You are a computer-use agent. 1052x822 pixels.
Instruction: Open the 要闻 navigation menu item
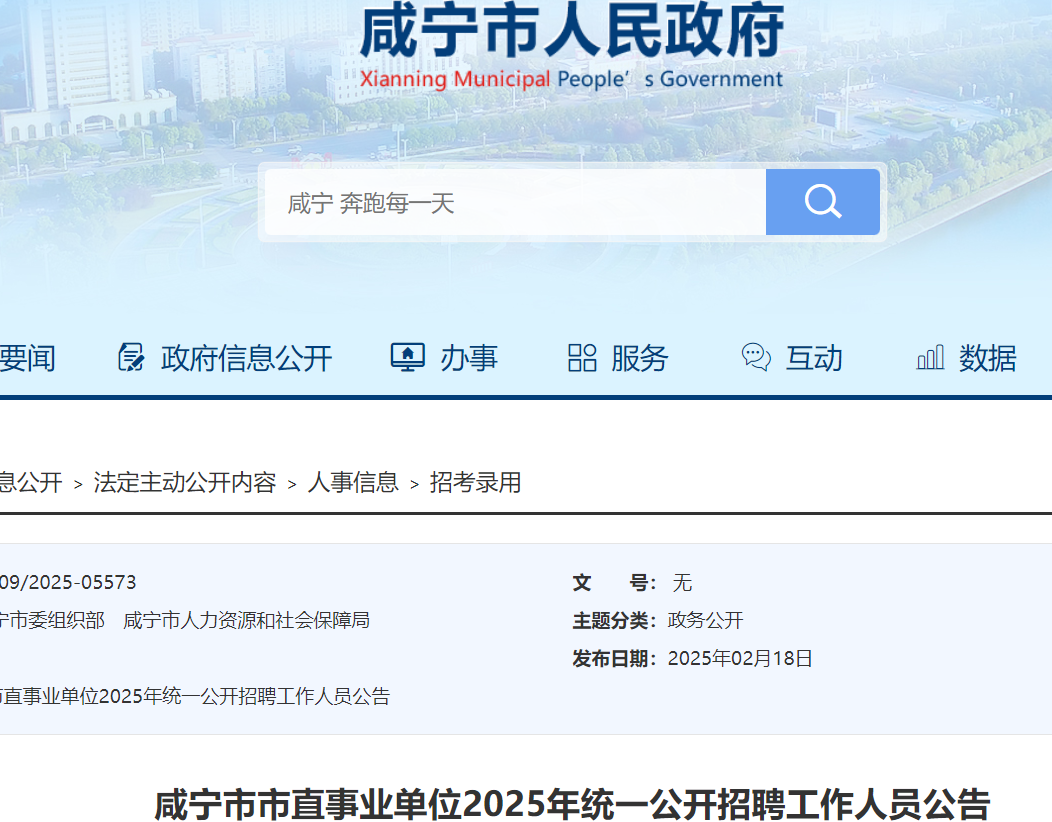[27, 358]
